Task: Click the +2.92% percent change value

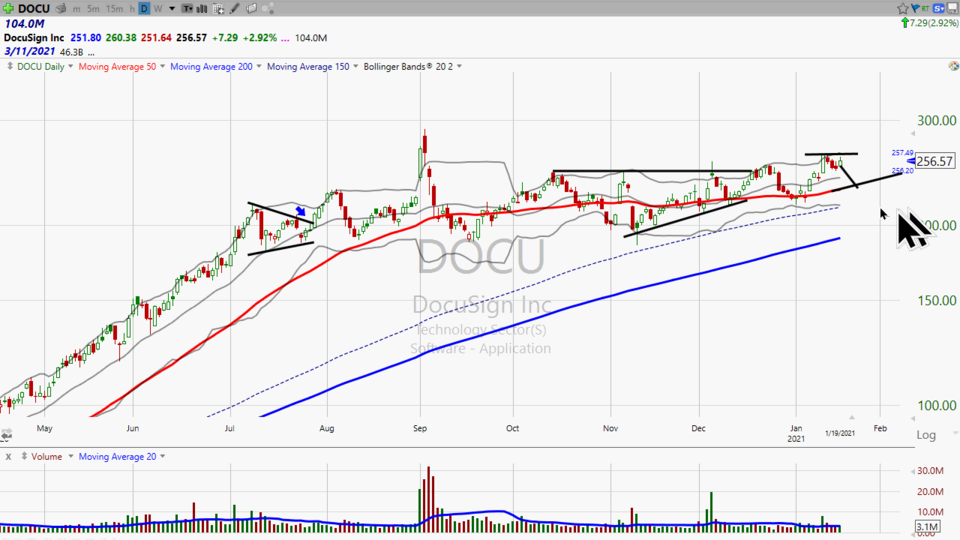Action: pos(260,37)
